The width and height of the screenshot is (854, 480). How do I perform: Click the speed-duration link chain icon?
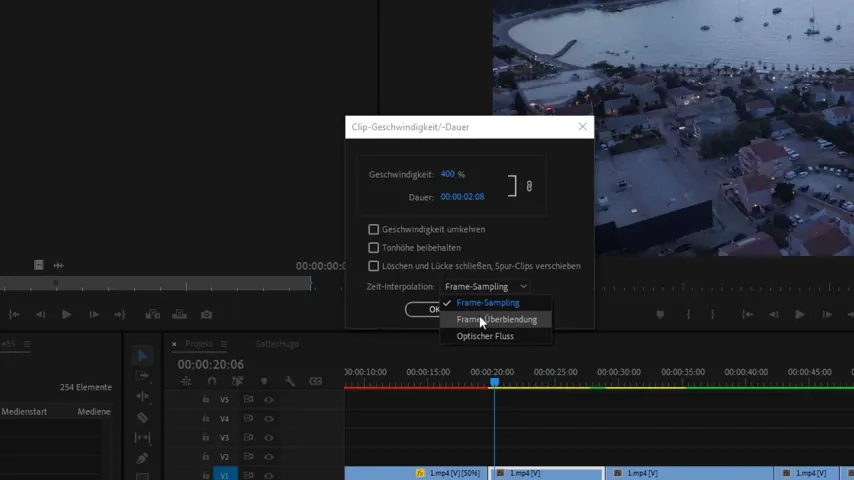529,186
